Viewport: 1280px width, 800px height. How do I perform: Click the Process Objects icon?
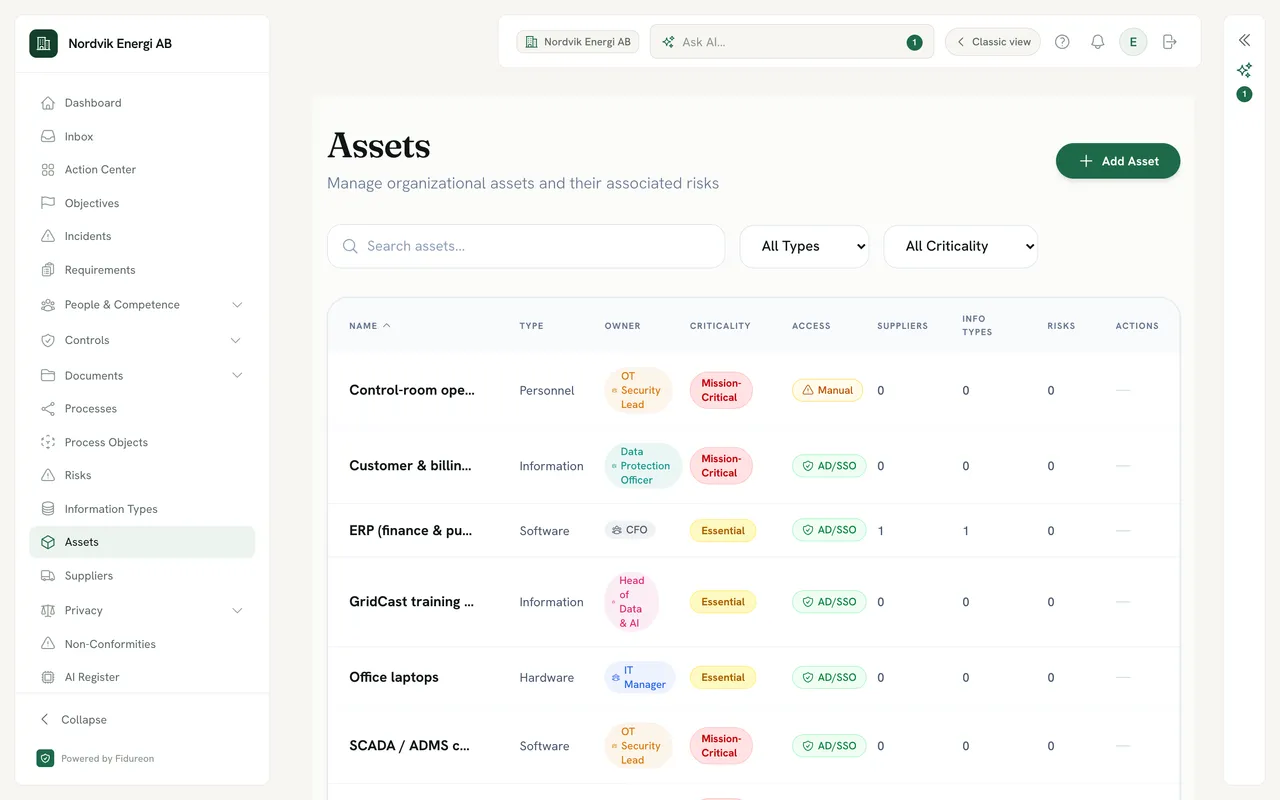(47, 442)
